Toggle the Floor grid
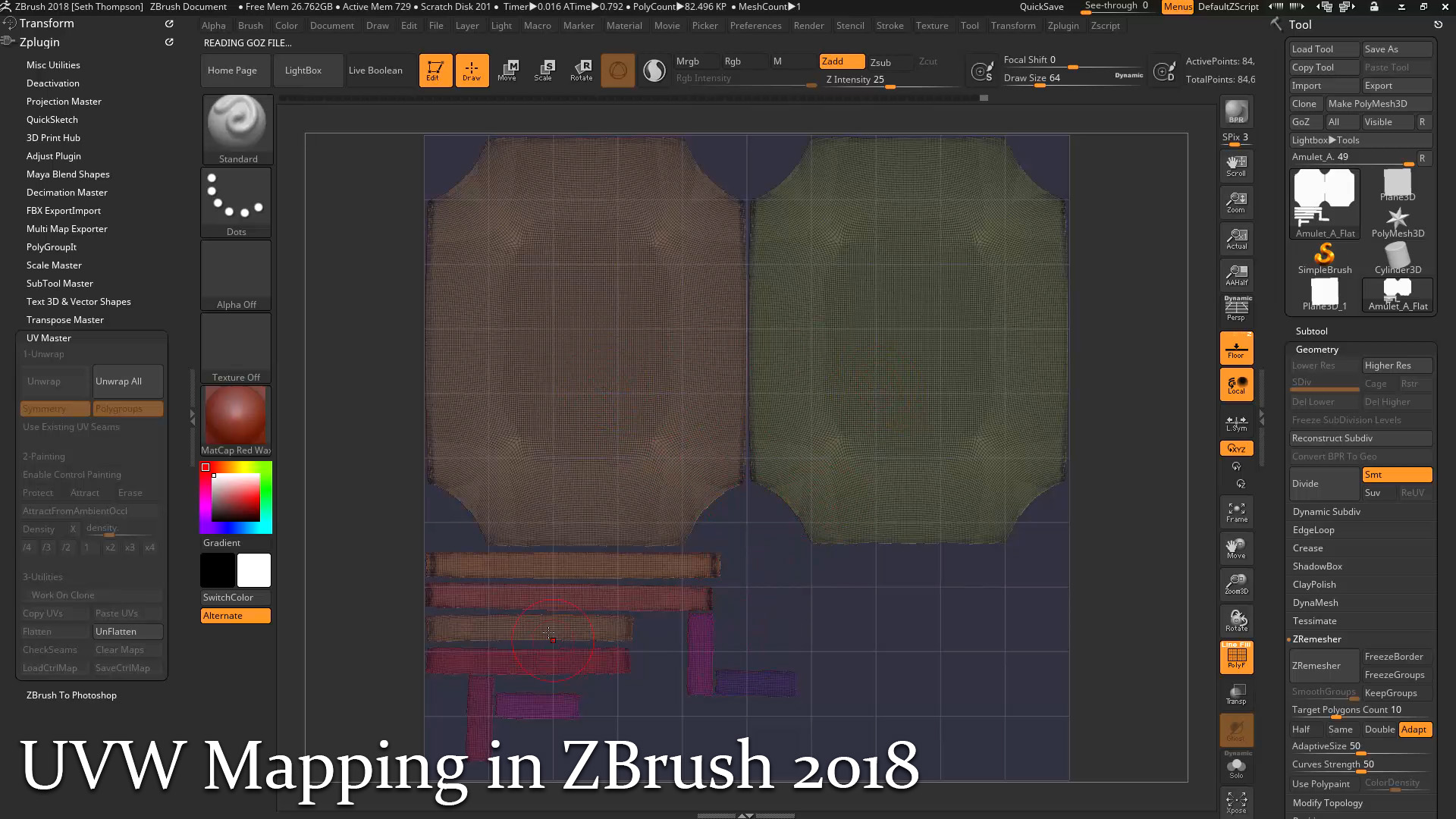This screenshot has height=819, width=1456. [x=1236, y=348]
